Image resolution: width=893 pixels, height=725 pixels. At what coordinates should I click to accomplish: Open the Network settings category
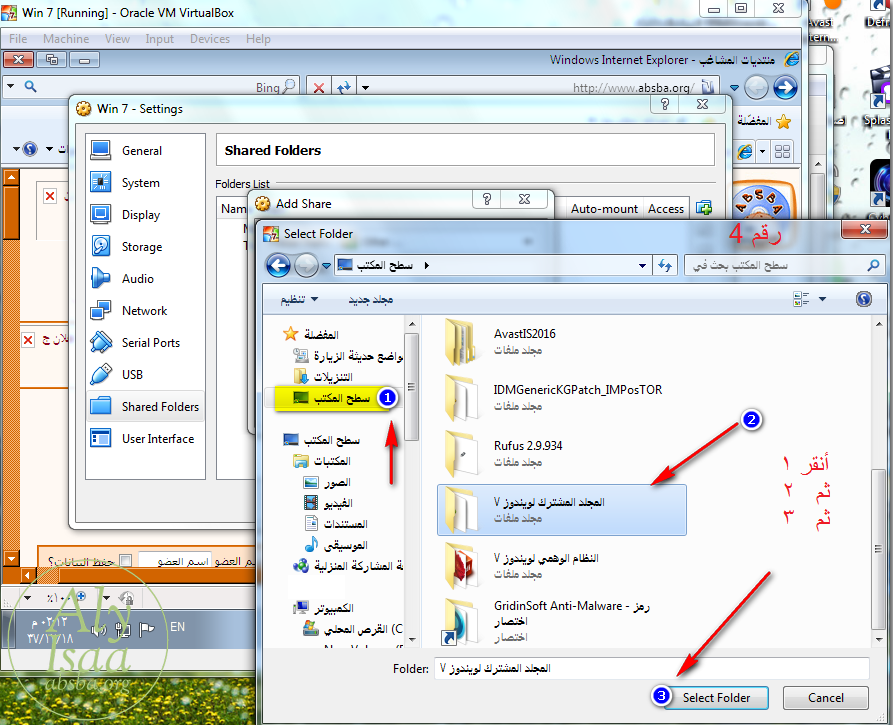[x=144, y=311]
